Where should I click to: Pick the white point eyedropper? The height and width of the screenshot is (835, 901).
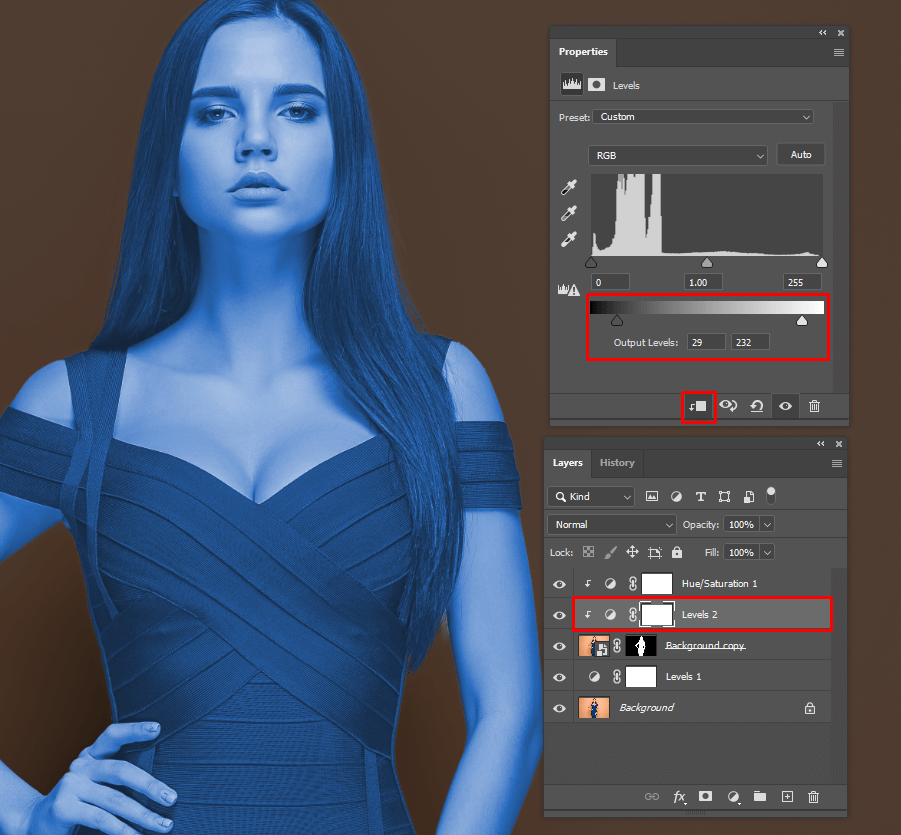569,239
